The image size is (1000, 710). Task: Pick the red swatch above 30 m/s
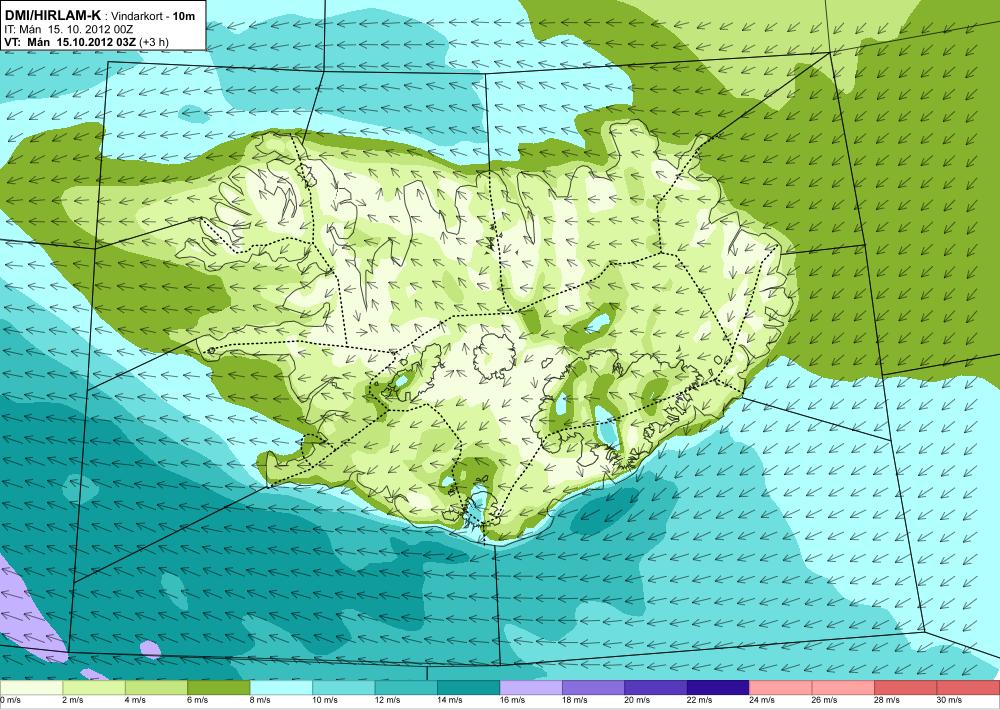969,688
